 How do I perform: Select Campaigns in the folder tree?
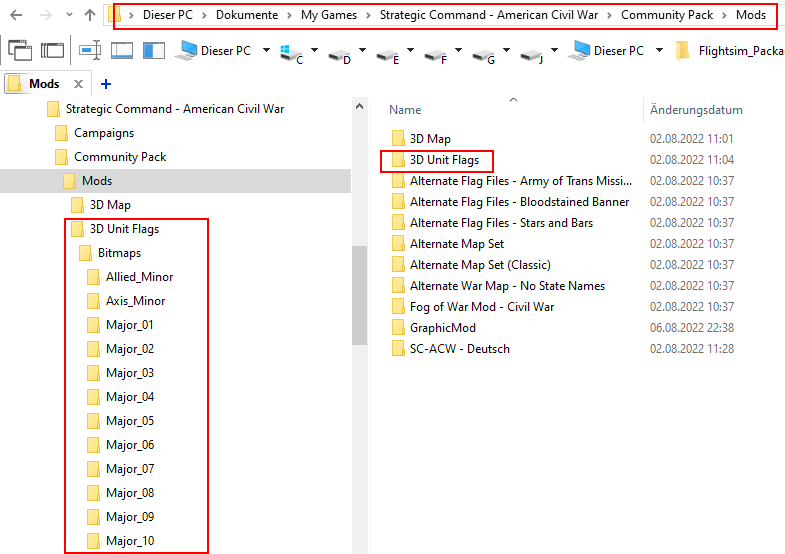point(95,133)
